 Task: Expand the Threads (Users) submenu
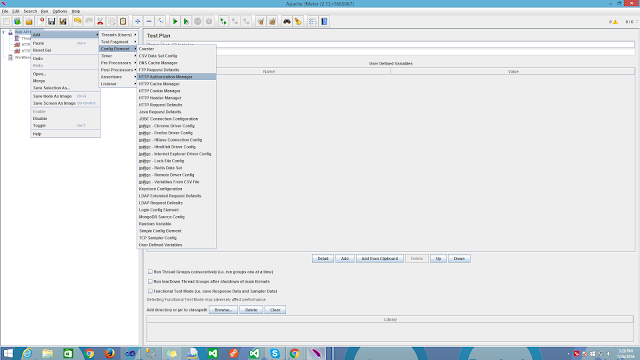coord(118,35)
